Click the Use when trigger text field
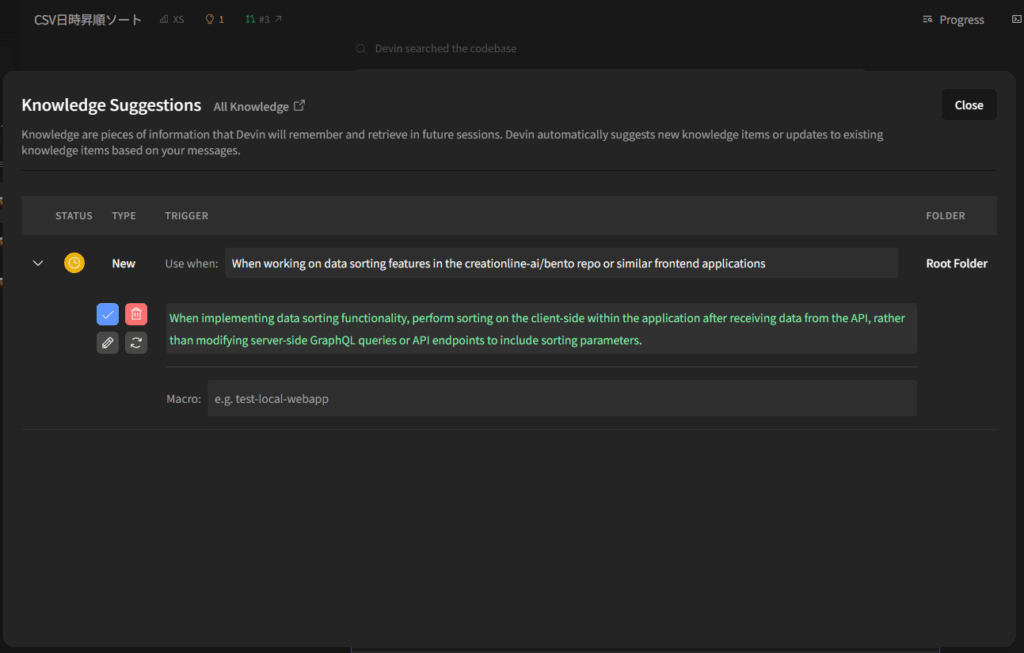The width and height of the screenshot is (1024, 653). [560, 263]
